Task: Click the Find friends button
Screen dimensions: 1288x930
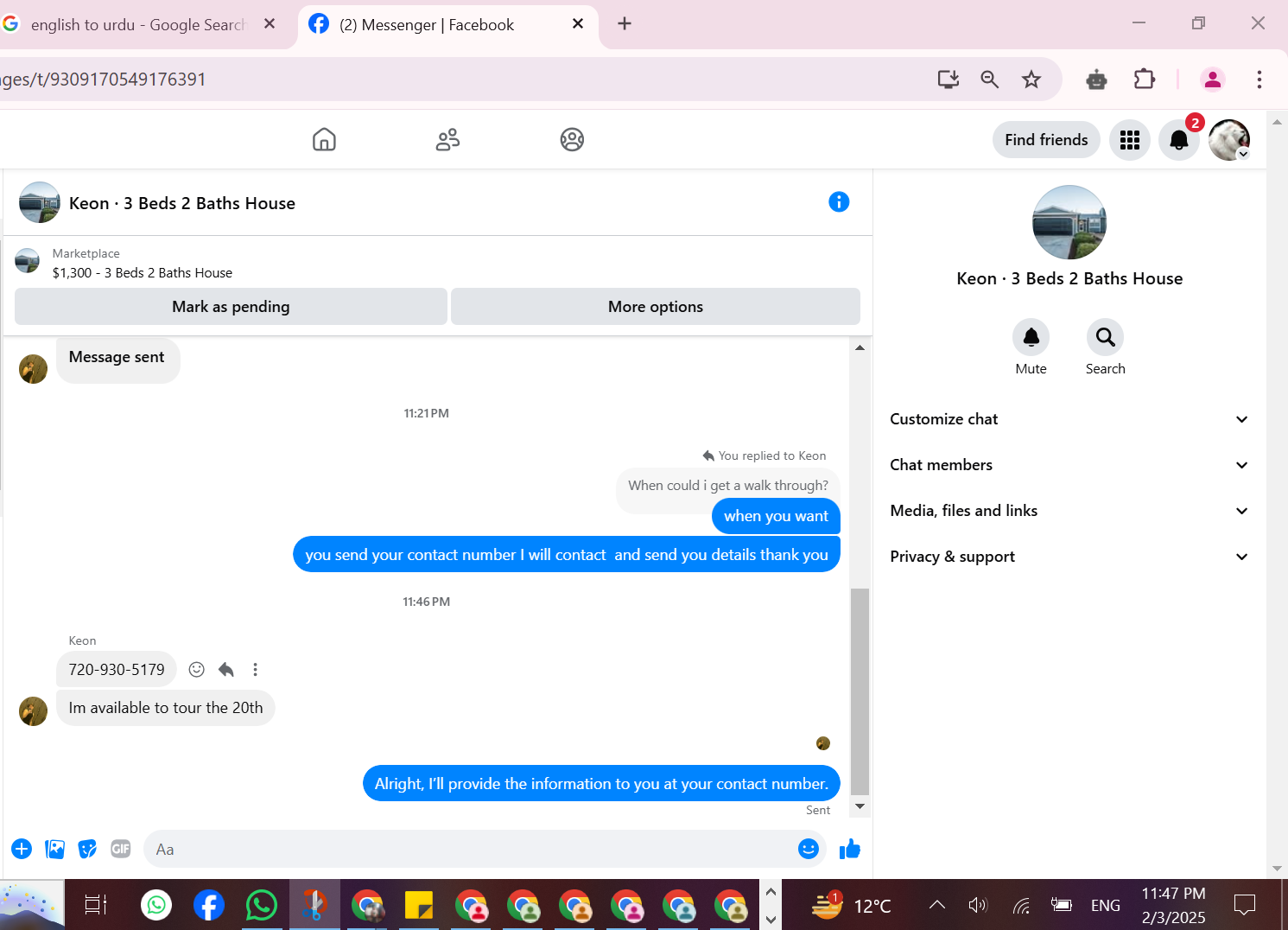Action: click(x=1046, y=140)
